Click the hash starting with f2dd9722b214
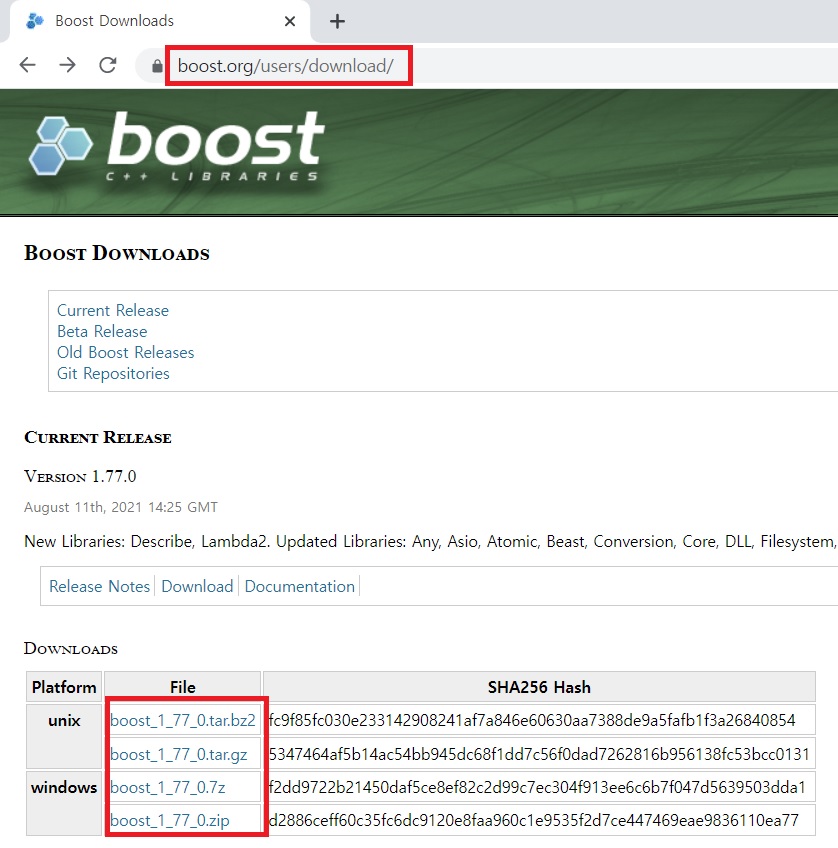 pyautogui.click(x=537, y=787)
